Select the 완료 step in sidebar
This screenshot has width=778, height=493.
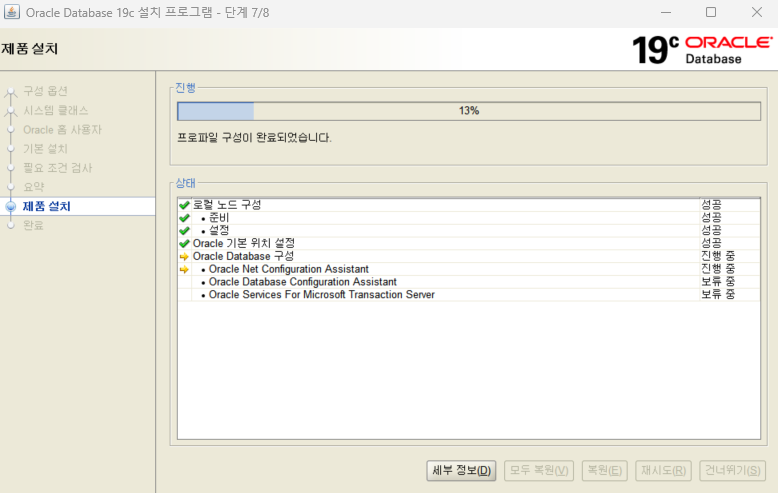(x=34, y=225)
